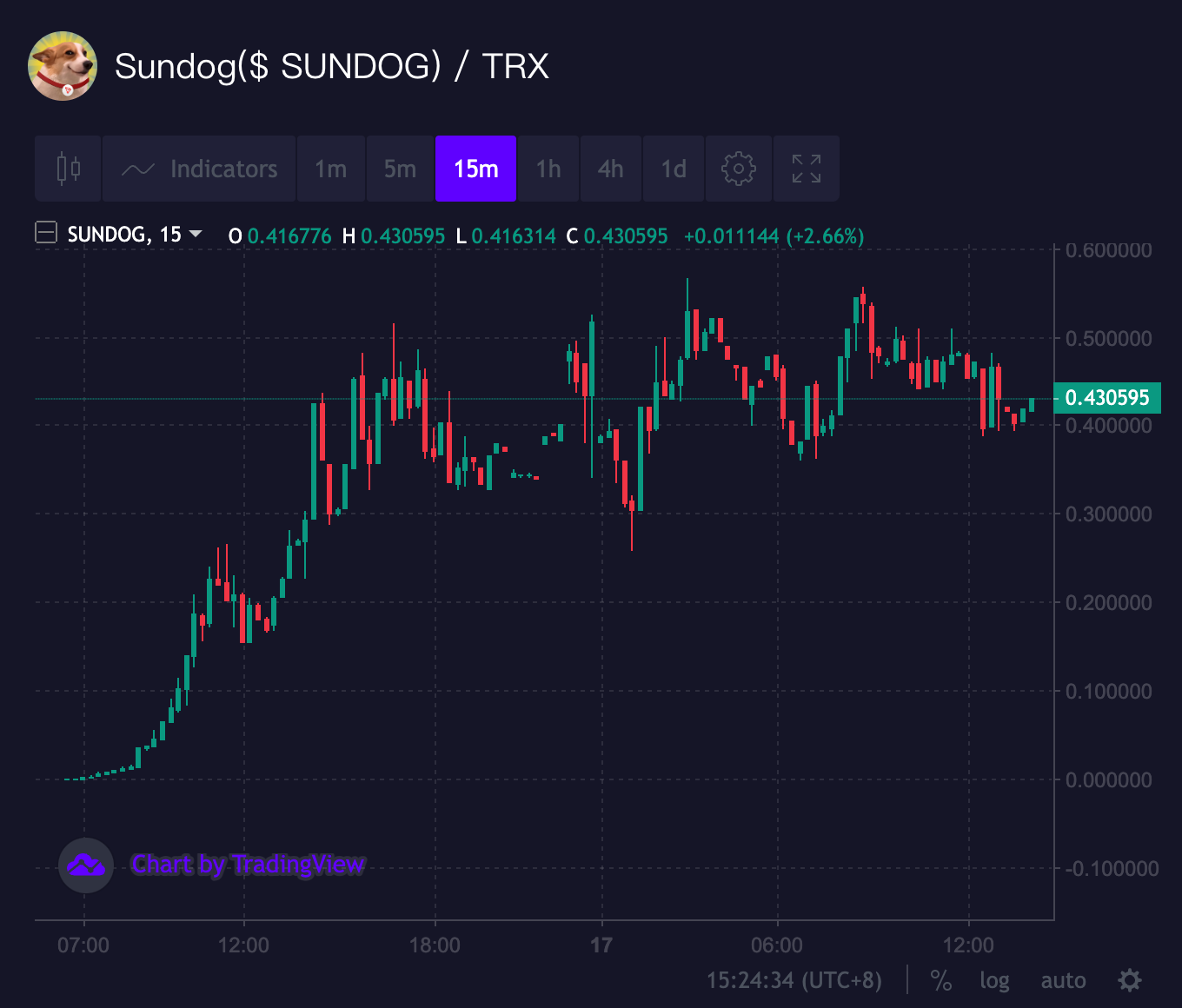Screen dimensions: 1182x1008
Task: Open the candlestick chart style selector
Action: [69, 169]
